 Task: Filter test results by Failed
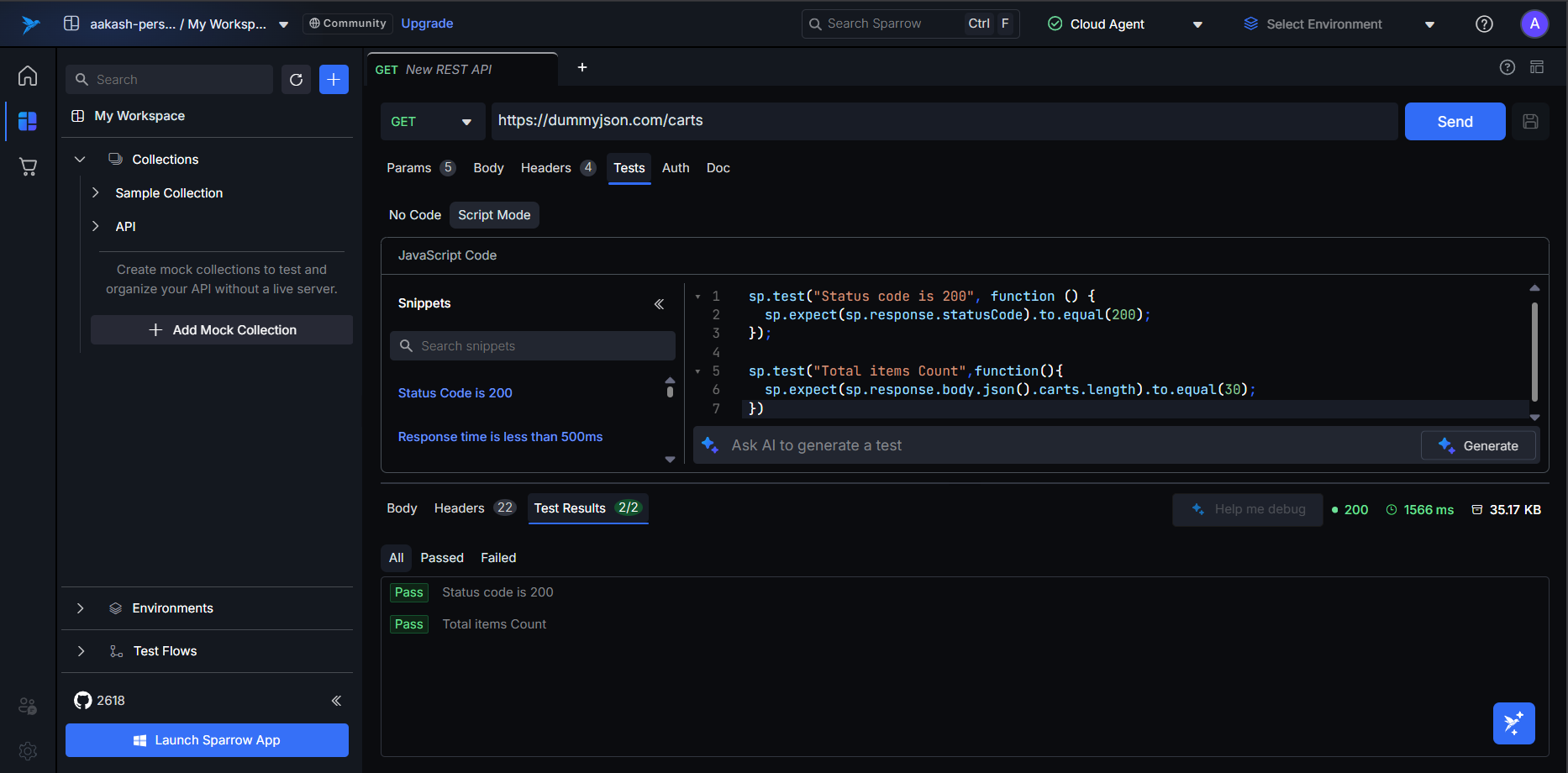point(498,558)
